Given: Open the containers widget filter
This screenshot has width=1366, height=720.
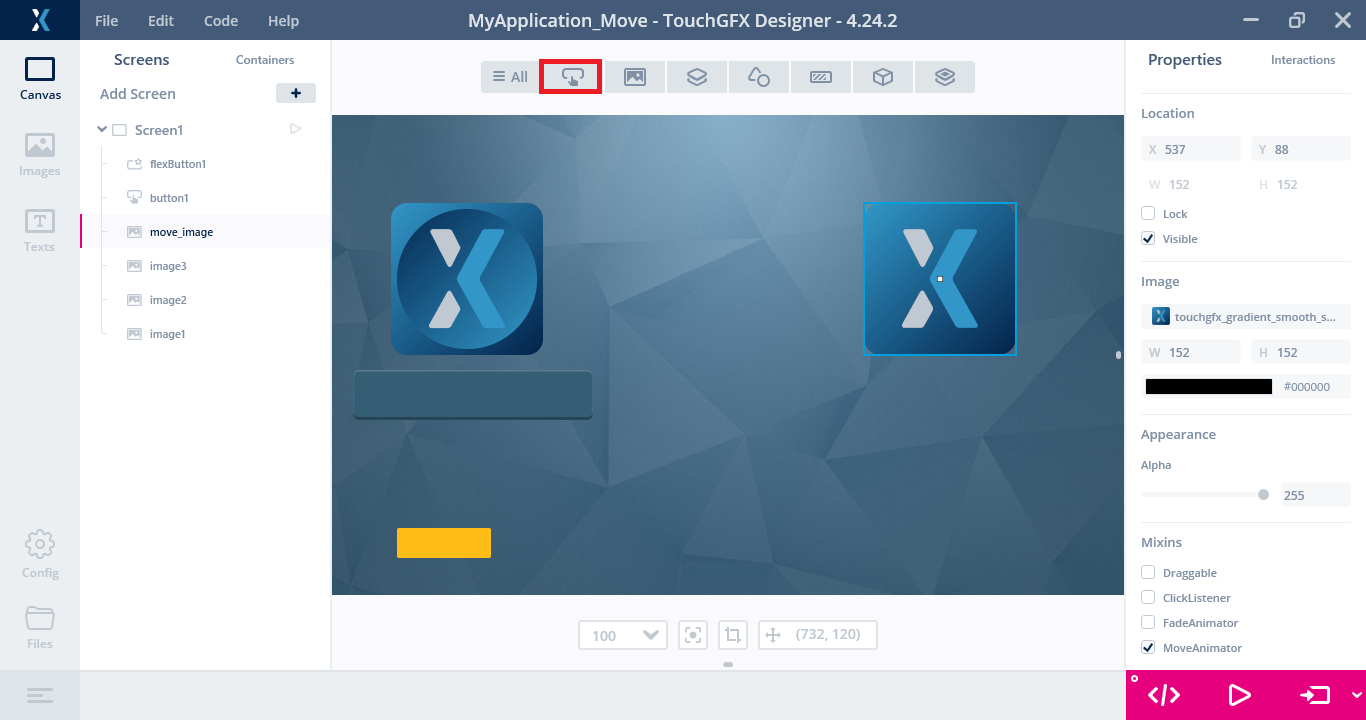Looking at the screenshot, I should point(697,76).
